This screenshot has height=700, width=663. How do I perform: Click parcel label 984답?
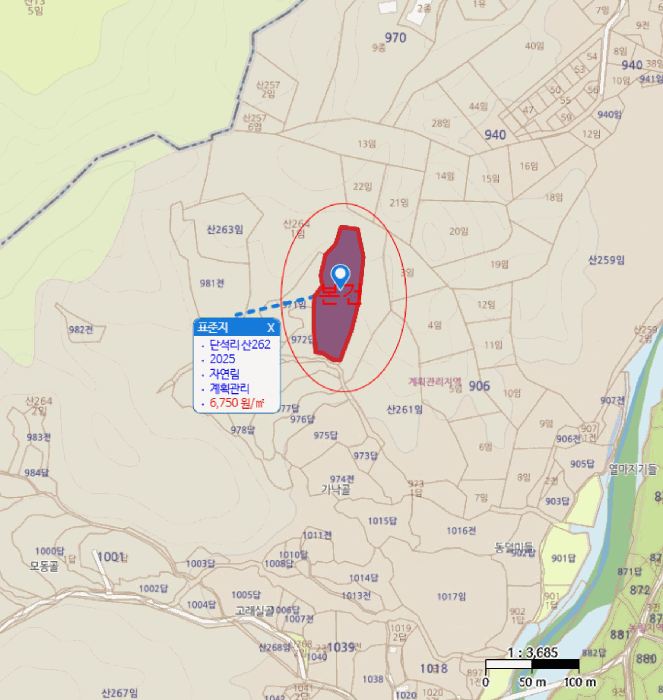tap(37, 473)
